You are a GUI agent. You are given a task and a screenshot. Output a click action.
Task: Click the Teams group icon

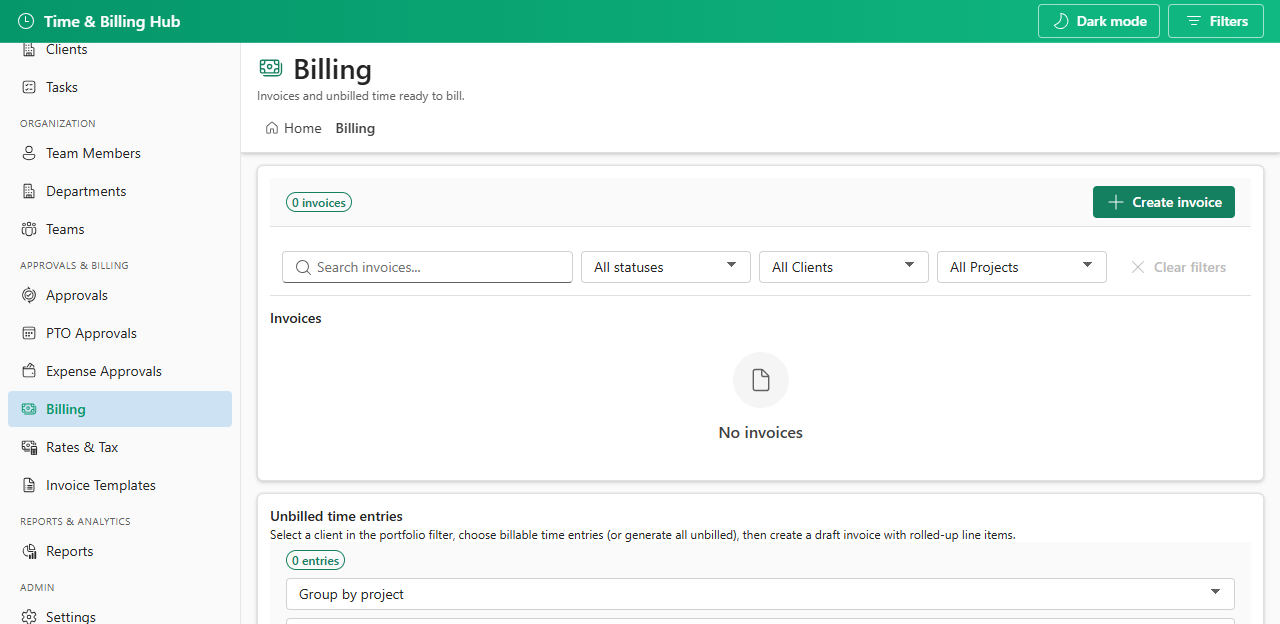point(29,229)
